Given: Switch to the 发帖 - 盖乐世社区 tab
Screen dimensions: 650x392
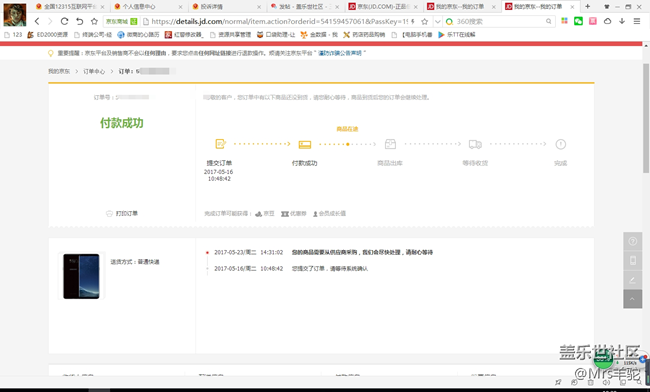Looking at the screenshot, I should point(304,7).
